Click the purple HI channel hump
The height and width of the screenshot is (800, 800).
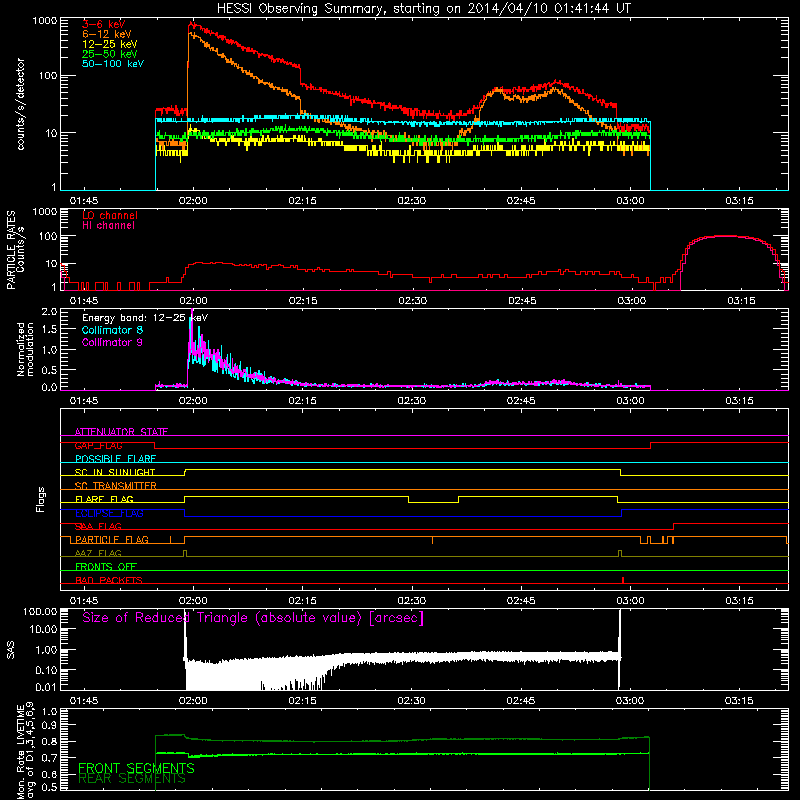click(x=732, y=263)
